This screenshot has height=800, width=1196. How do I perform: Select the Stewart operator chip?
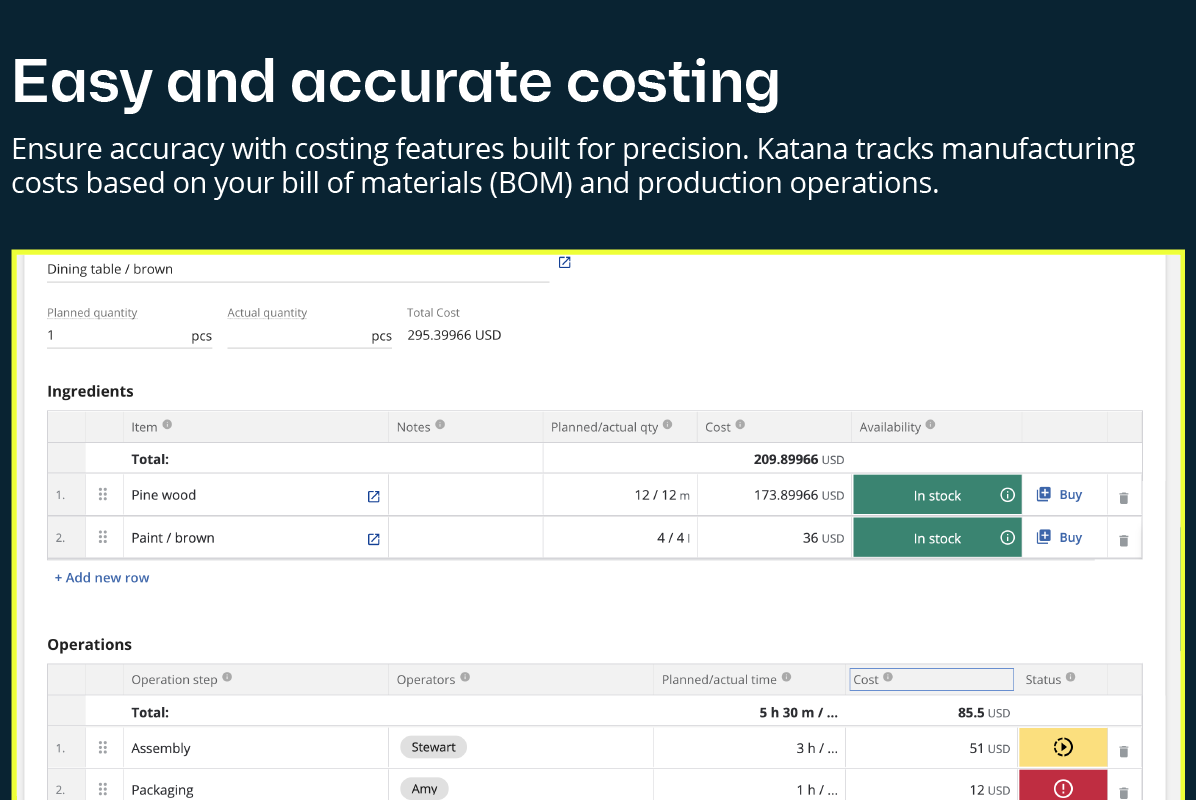433,747
